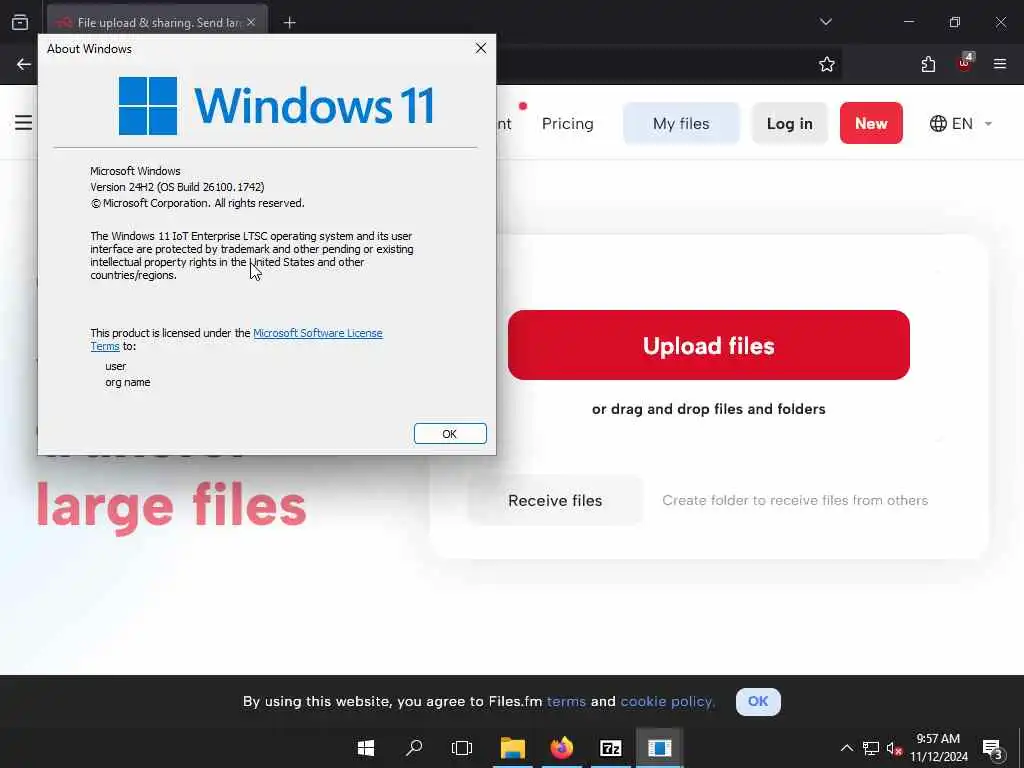Click the "Create folder to receive files from others" text
The image size is (1024, 768).
[x=795, y=500]
